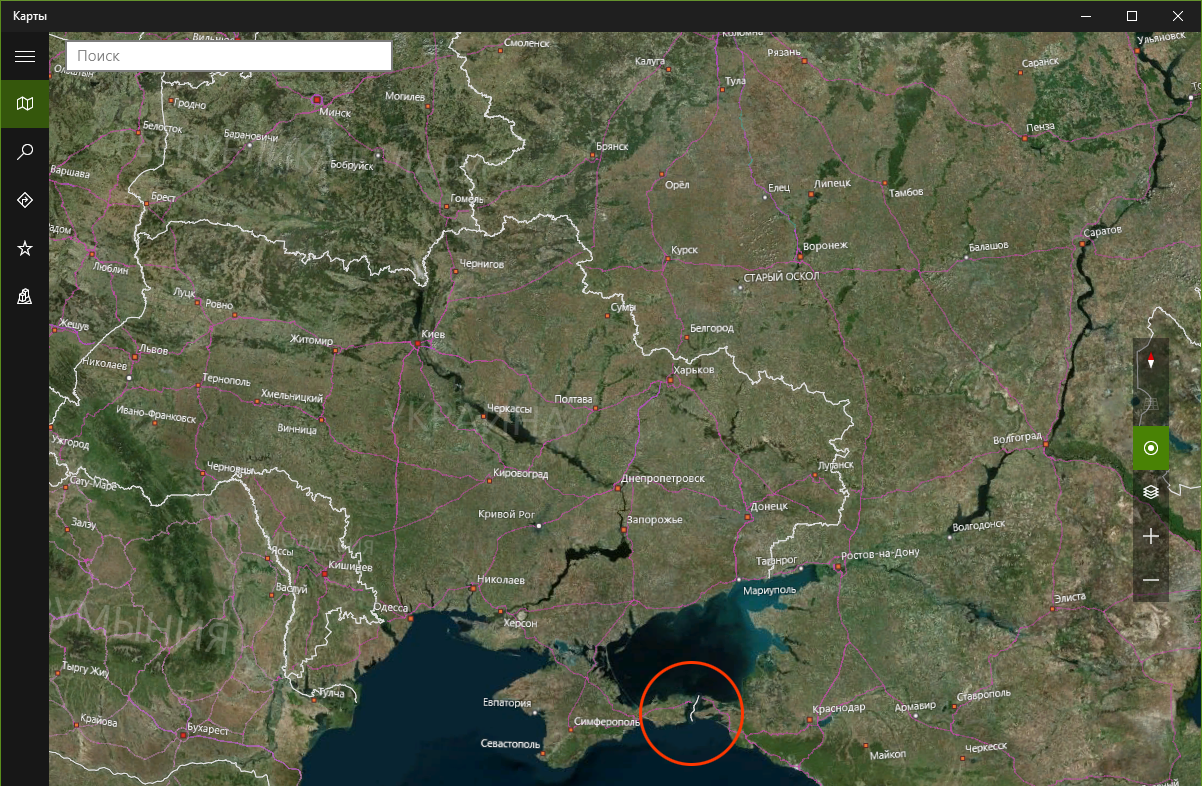Toggle the map tilt grid control
This screenshot has height=786, width=1202.
click(1150, 404)
